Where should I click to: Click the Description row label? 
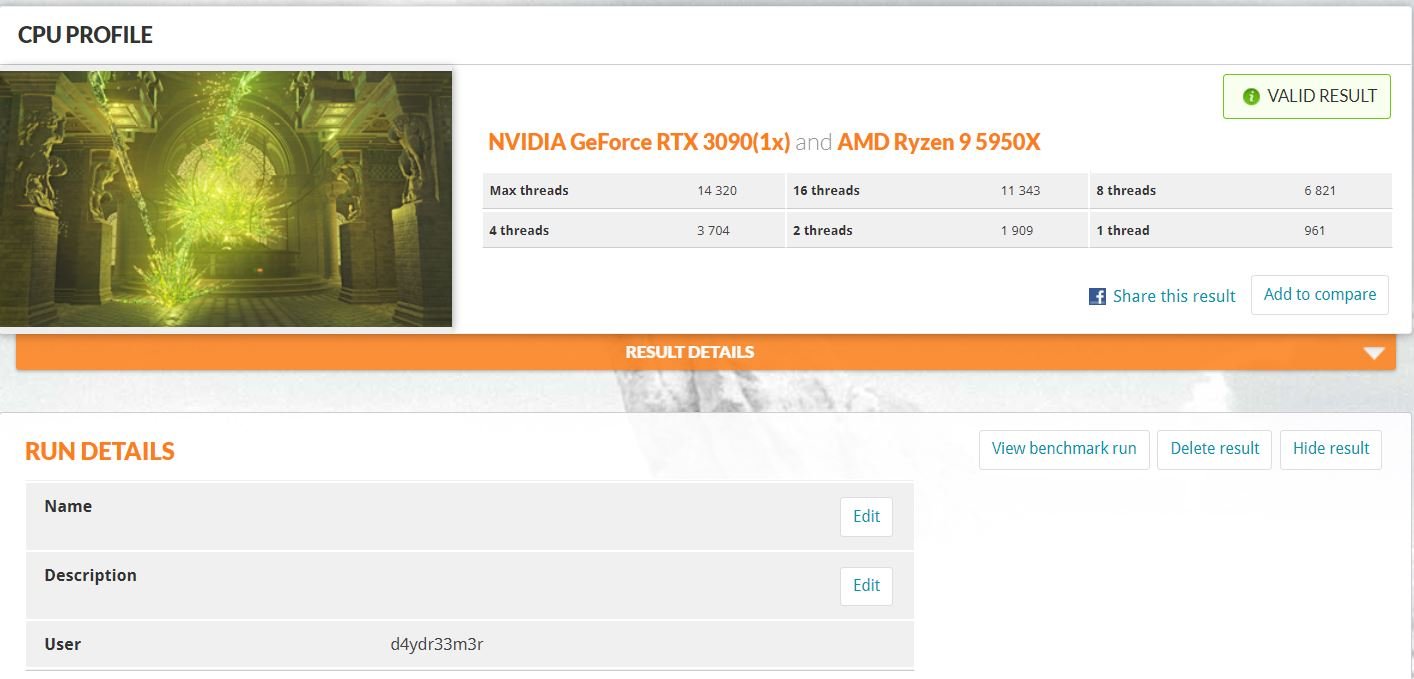pyautogui.click(x=90, y=576)
